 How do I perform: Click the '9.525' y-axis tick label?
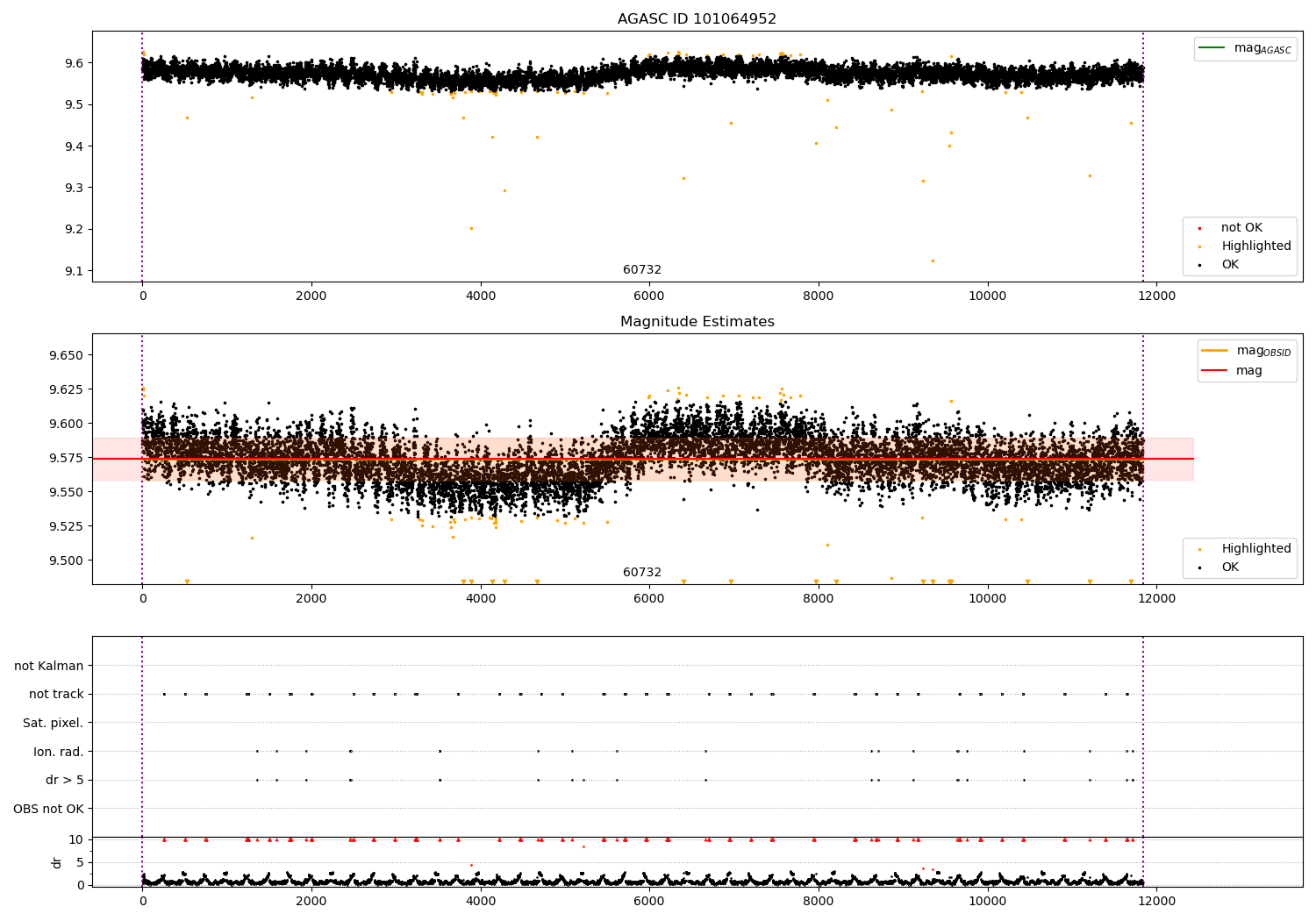pyautogui.click(x=67, y=526)
